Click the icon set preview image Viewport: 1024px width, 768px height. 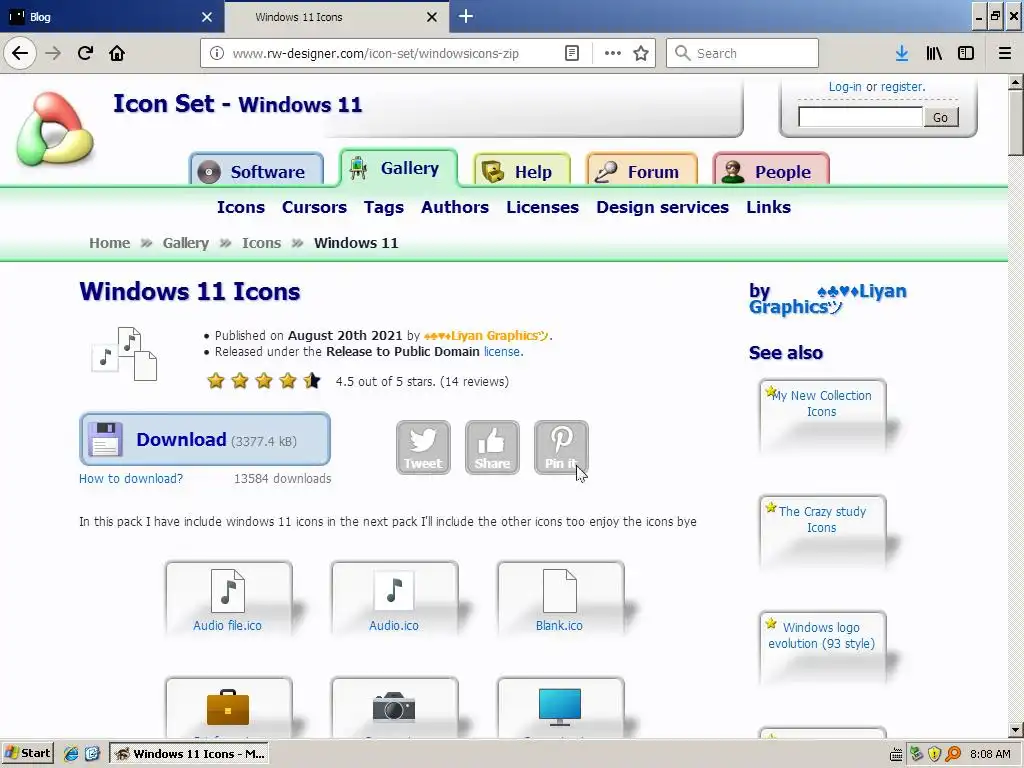(x=125, y=354)
